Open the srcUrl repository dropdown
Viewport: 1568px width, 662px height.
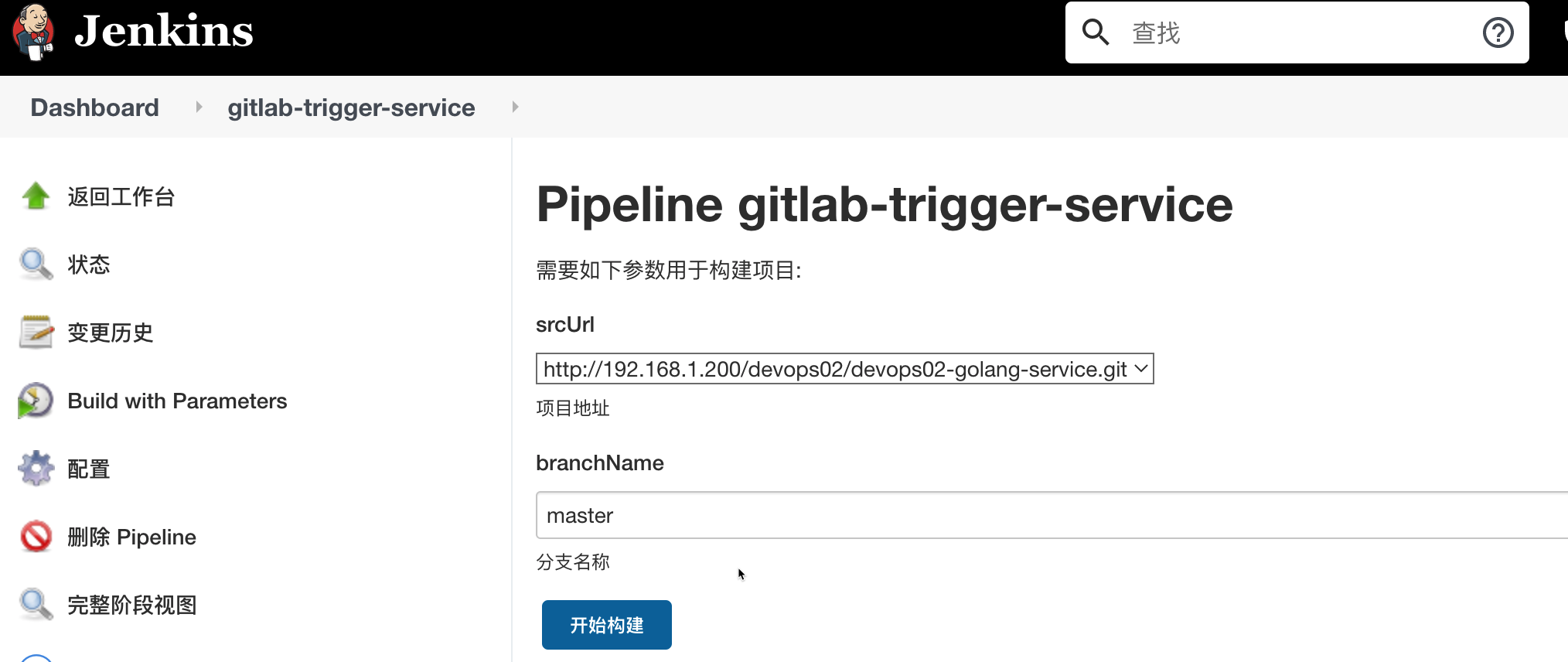coord(844,369)
